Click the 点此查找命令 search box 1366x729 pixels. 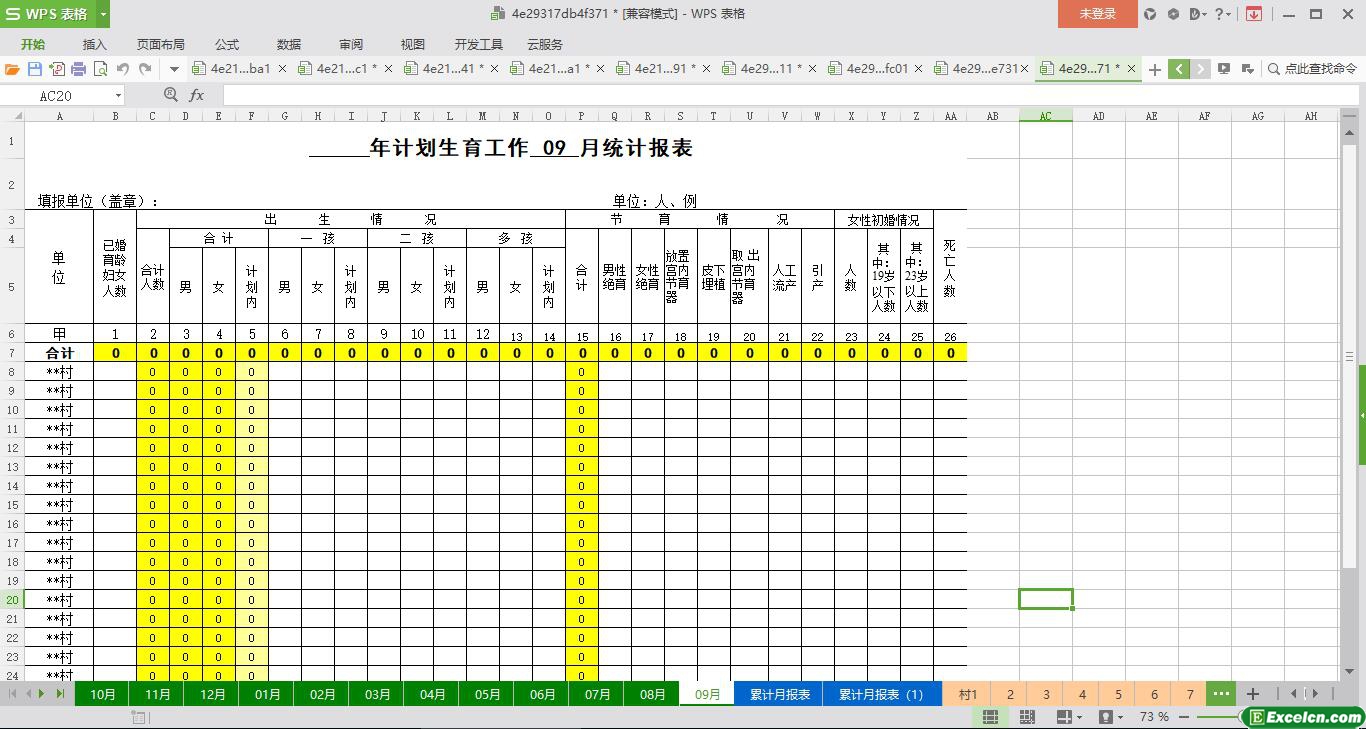tap(1312, 69)
